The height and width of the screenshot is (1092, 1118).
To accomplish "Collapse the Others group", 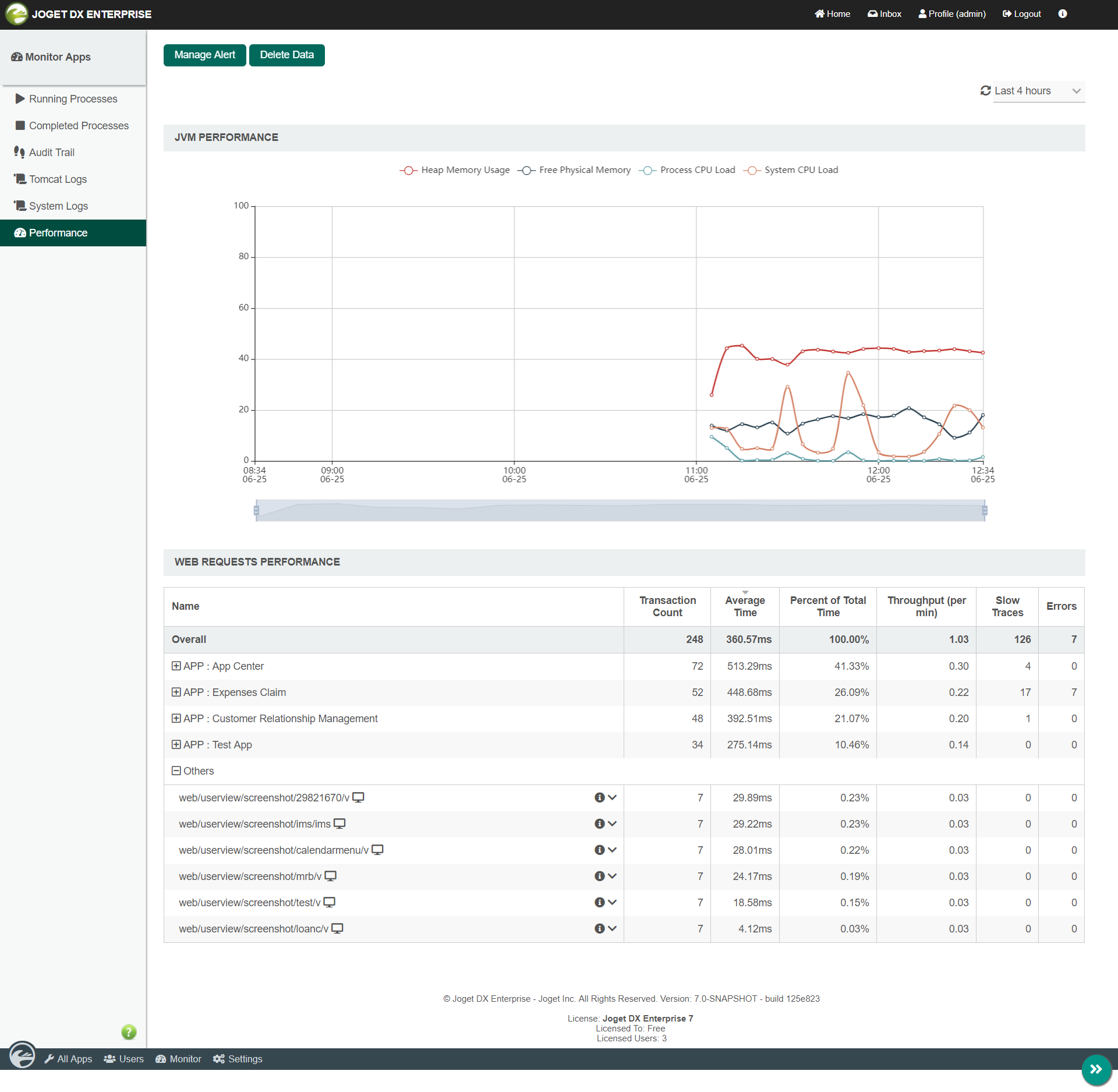I will (x=176, y=771).
